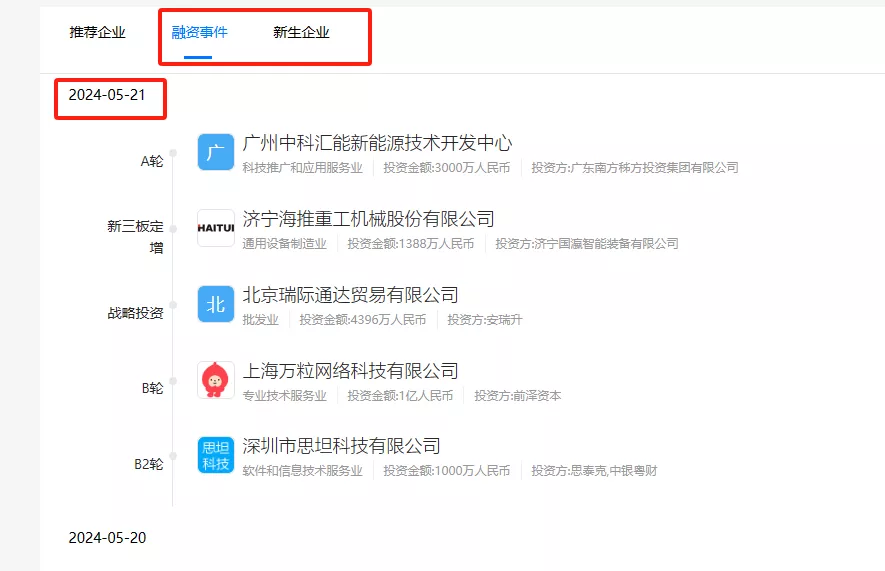Open 北京瑞际通达贸易有限公司 company page
Viewport: 885px width, 571px height.
tap(351, 295)
